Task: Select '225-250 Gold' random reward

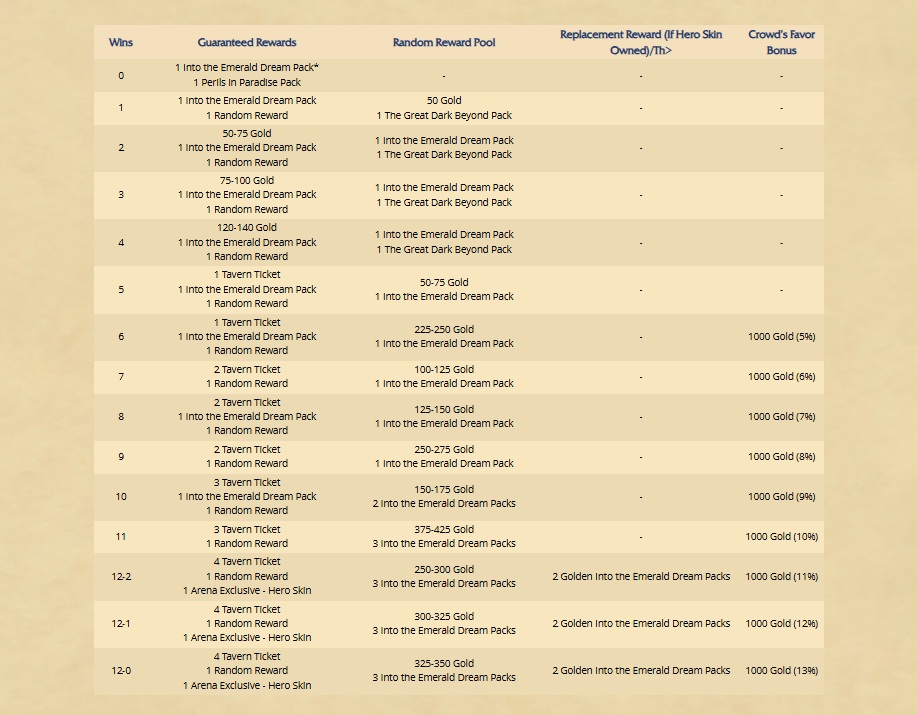Action: point(444,329)
